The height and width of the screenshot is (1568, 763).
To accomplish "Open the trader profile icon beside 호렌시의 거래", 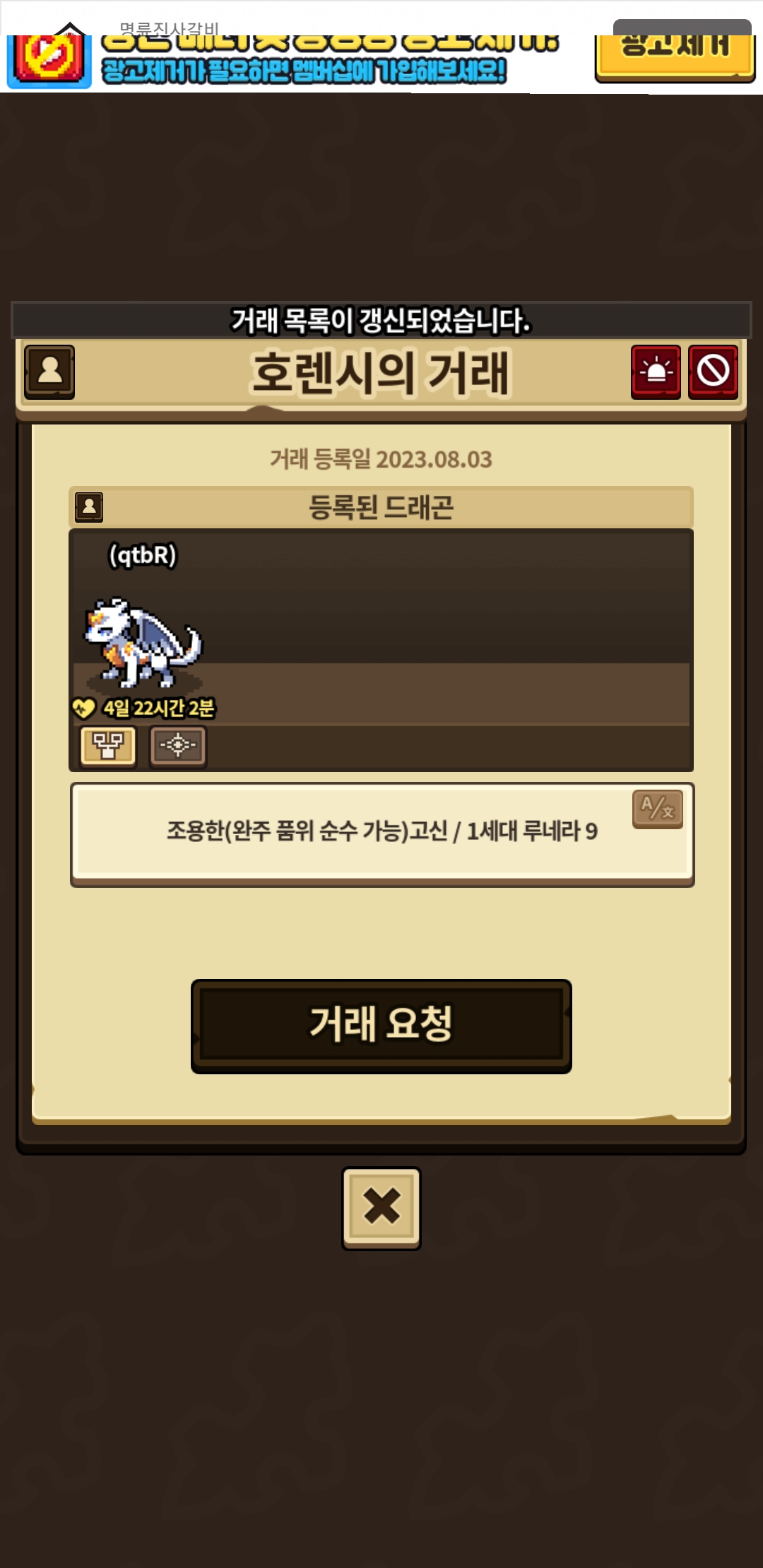I will pyautogui.click(x=49, y=372).
